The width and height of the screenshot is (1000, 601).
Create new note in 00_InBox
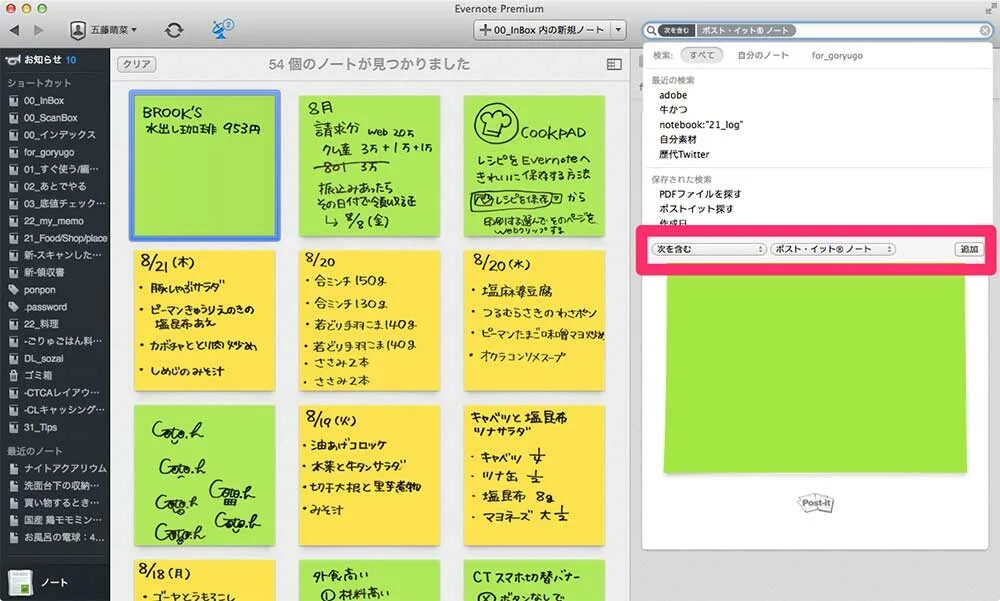coord(541,30)
